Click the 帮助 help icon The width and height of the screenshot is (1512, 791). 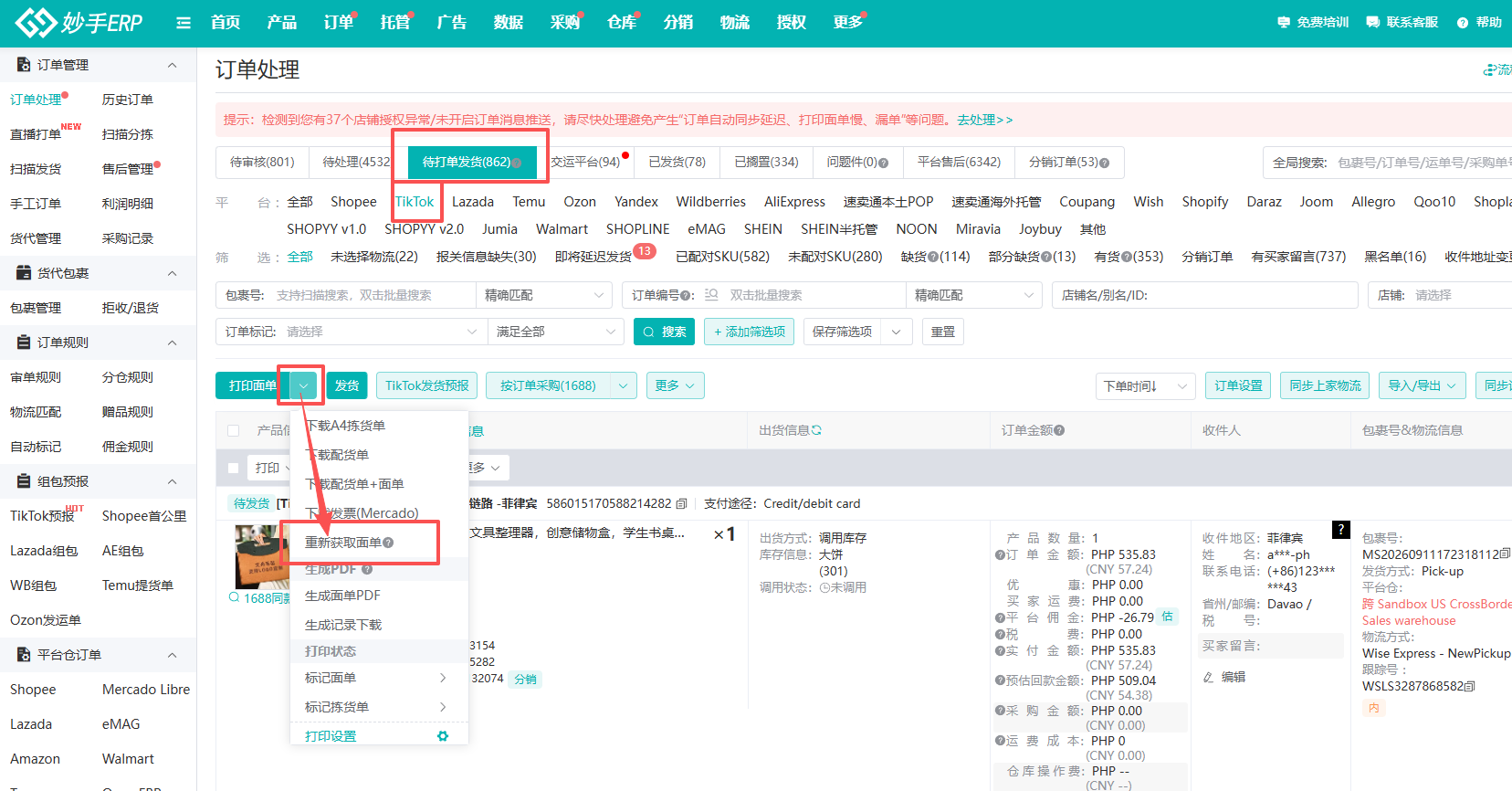click(x=1463, y=23)
